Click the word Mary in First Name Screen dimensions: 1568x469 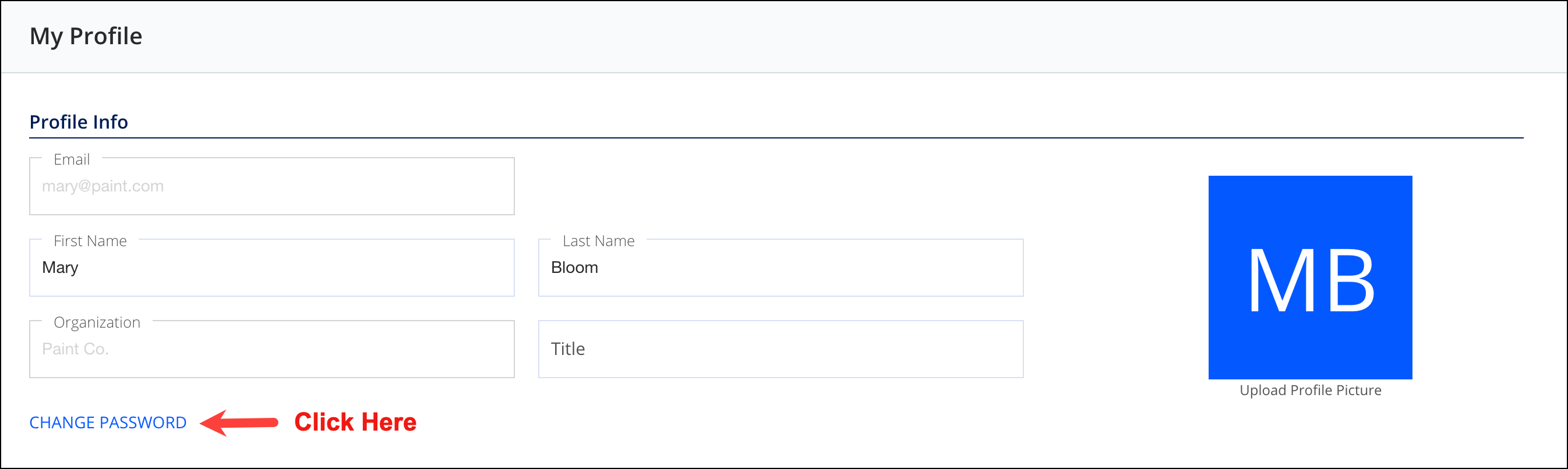pyautogui.click(x=60, y=268)
